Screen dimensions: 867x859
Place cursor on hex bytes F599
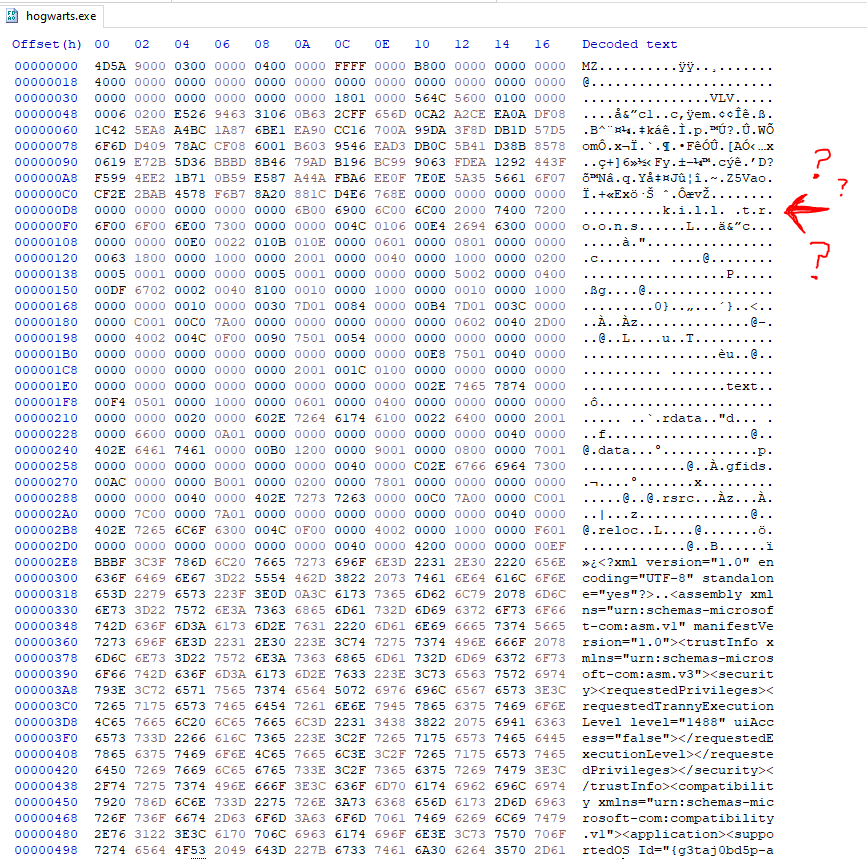pos(110,178)
